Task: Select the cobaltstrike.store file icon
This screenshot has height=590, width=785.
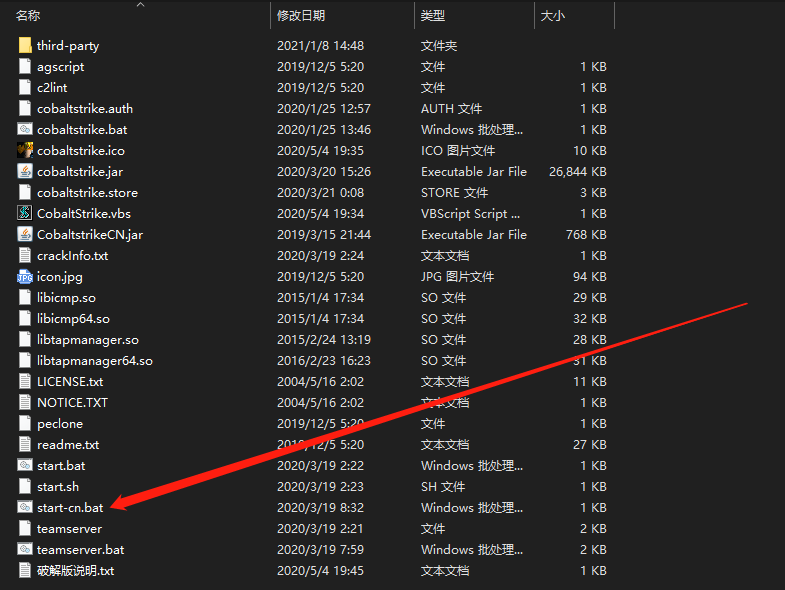Action: (x=25, y=192)
